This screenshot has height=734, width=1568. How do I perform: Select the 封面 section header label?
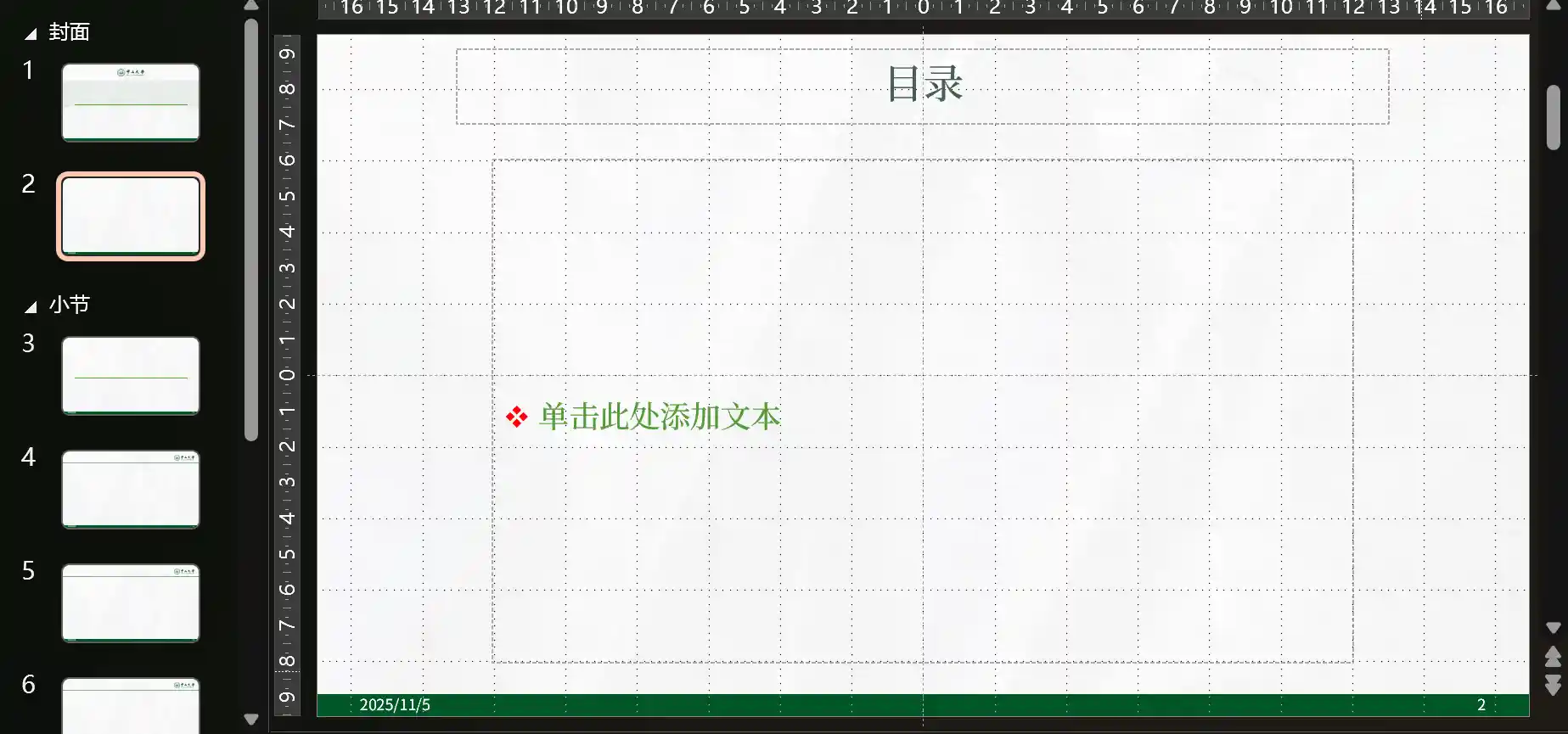(69, 32)
